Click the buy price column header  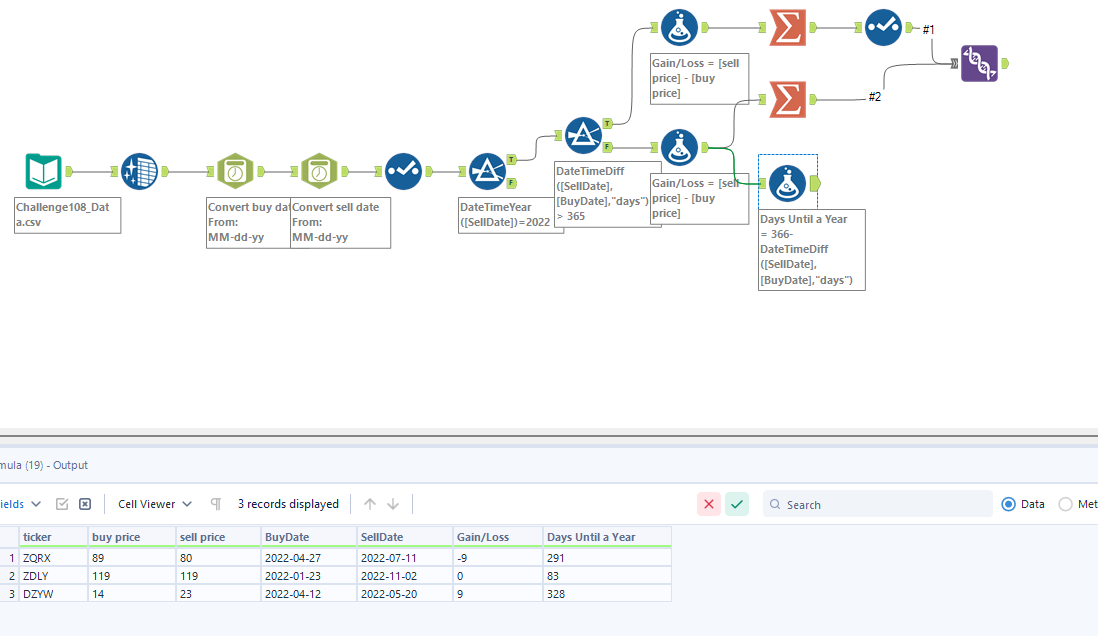(132, 537)
